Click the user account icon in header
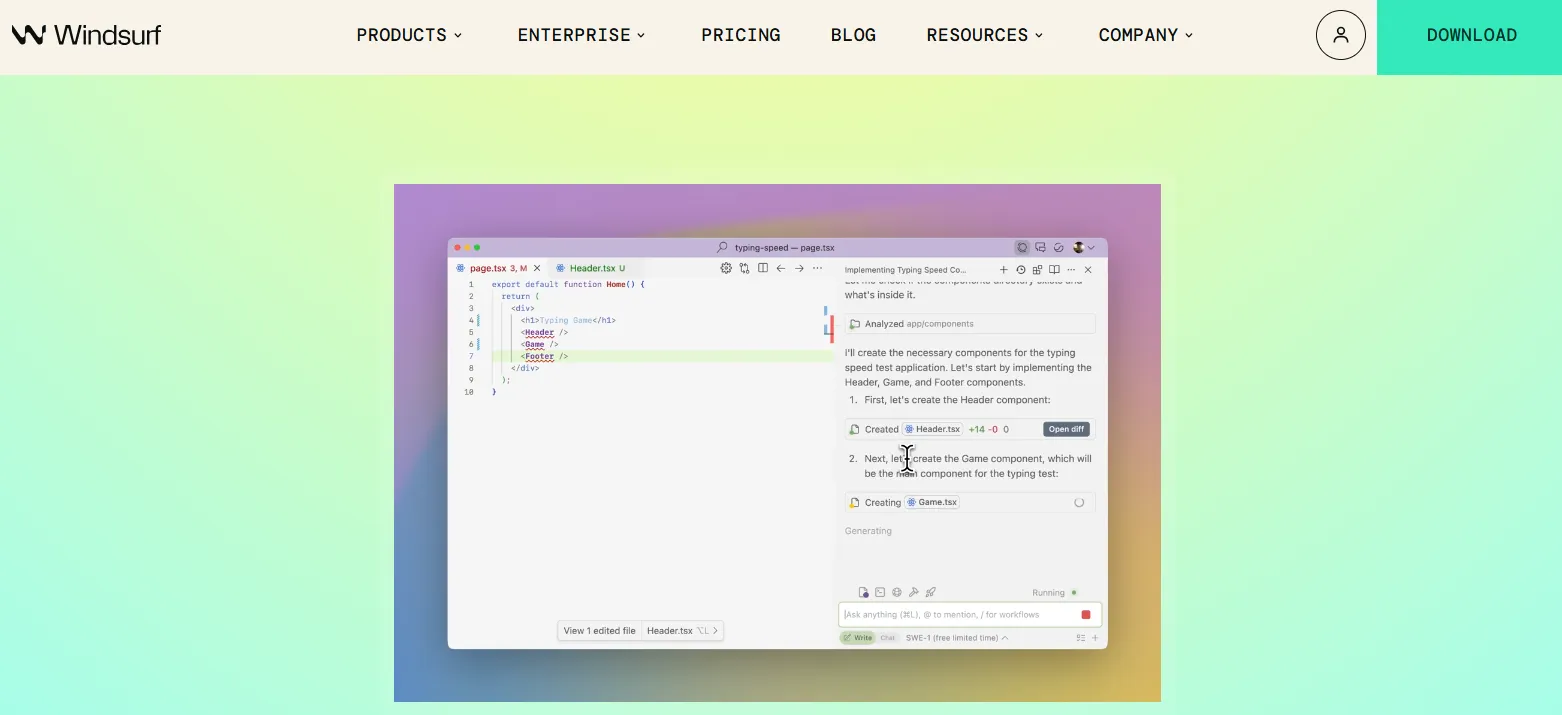This screenshot has height=715, width=1562. (1340, 35)
